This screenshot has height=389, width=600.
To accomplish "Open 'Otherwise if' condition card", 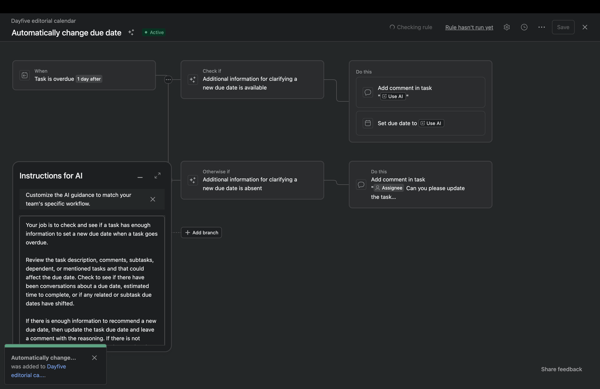I will coord(252,180).
